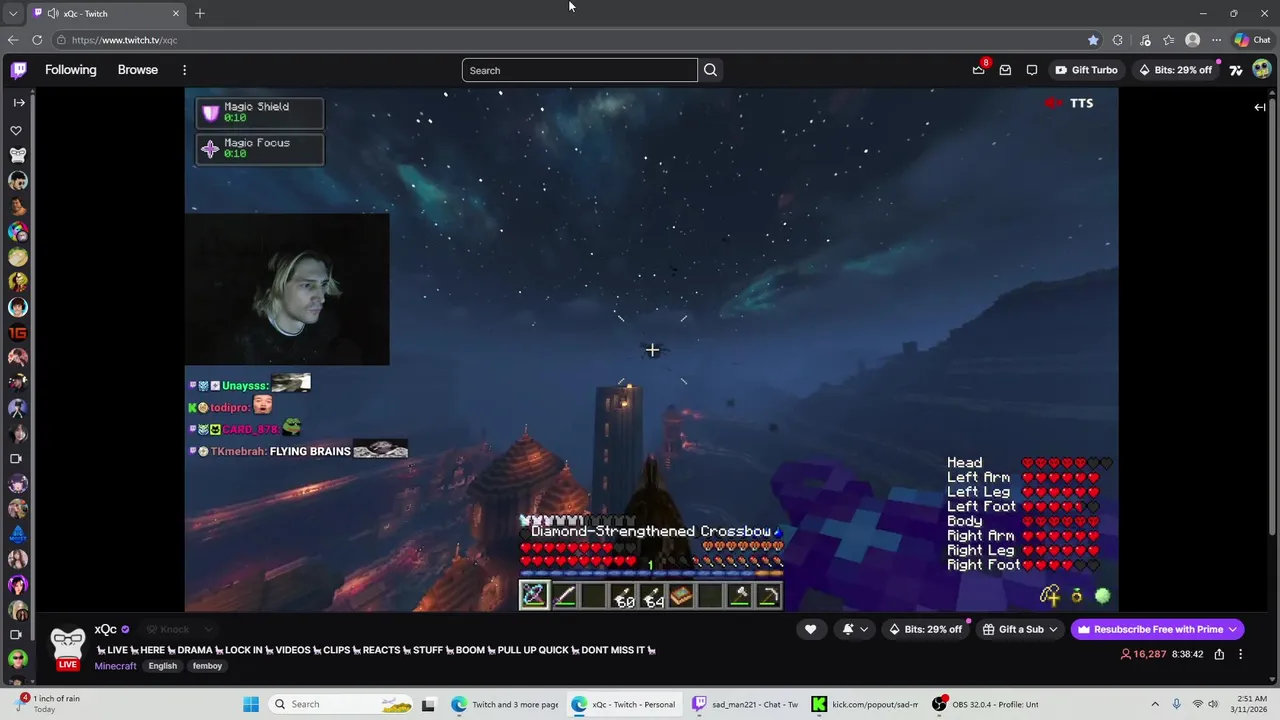Open the xQc channel name link

106,629
